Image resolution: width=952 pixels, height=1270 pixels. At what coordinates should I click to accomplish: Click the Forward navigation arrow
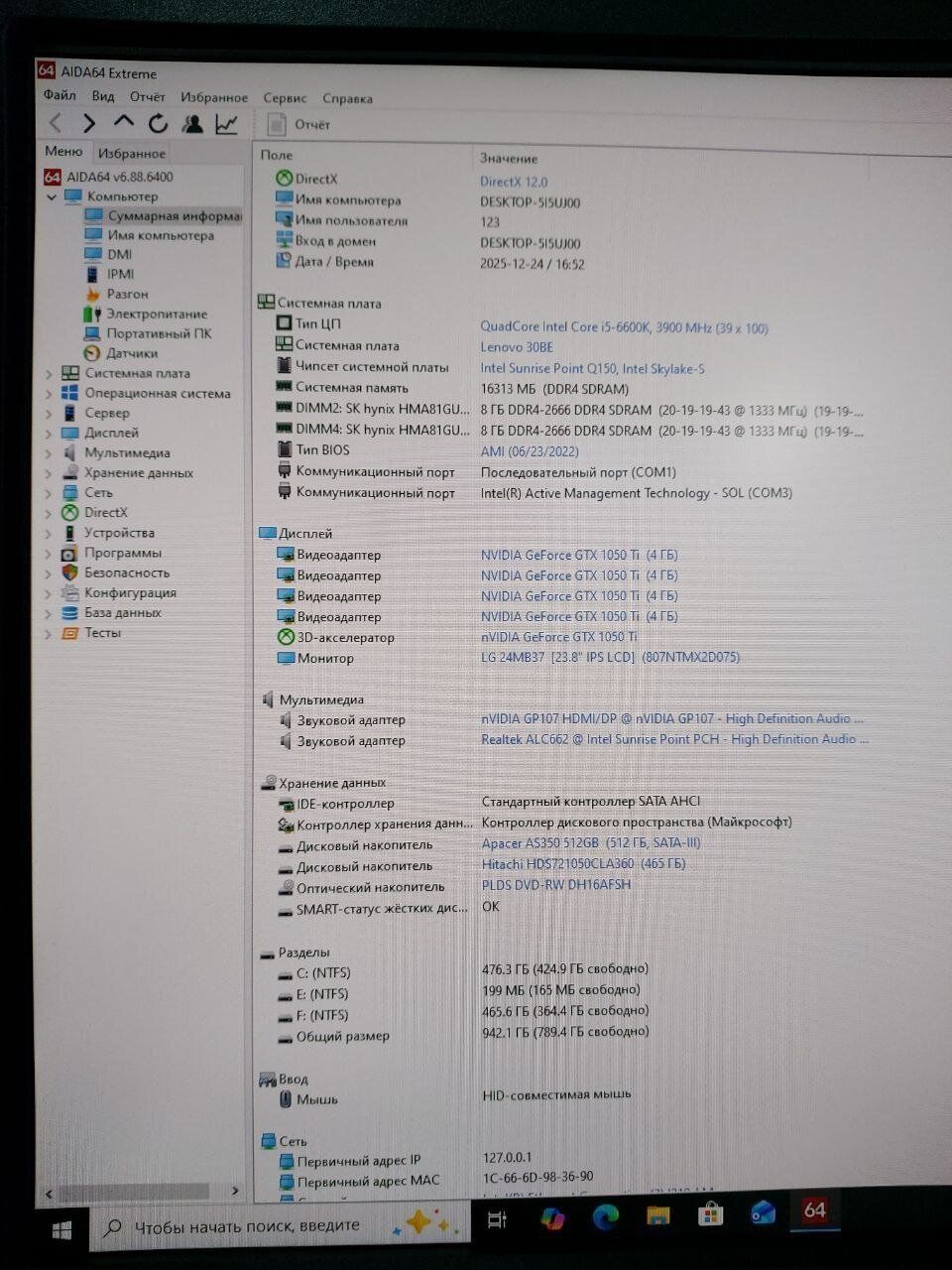click(x=89, y=123)
